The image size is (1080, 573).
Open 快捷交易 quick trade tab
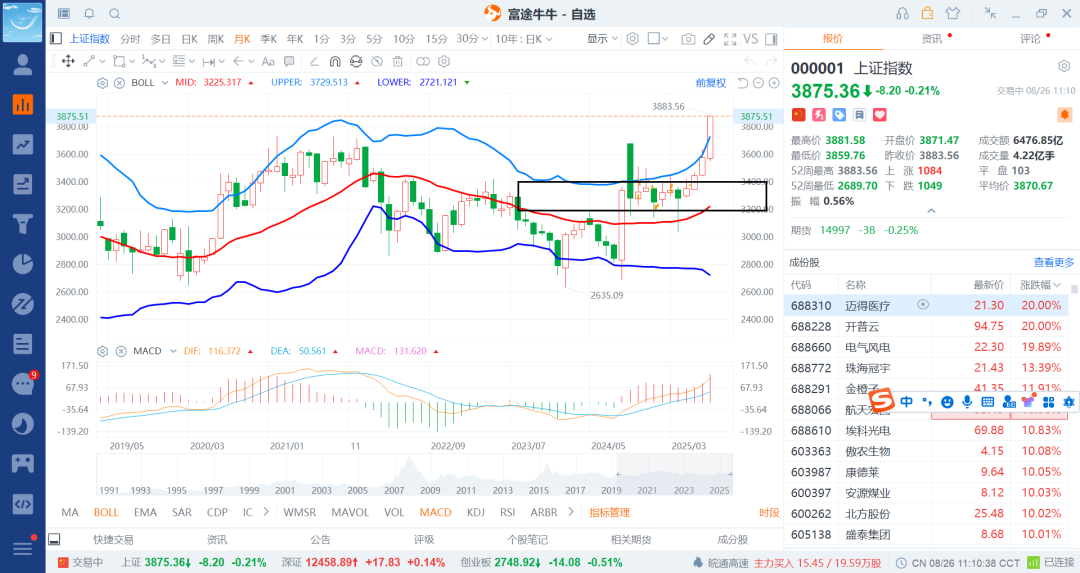tap(114, 540)
